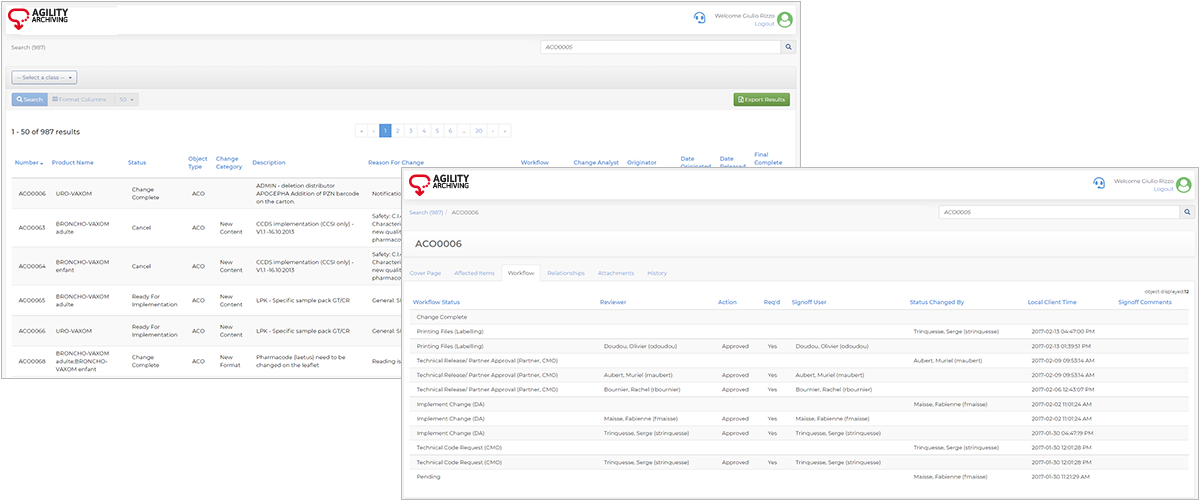Click the user avatar in the ACO0006 window
Screen dimensions: 1200x501
[x=1184, y=184]
